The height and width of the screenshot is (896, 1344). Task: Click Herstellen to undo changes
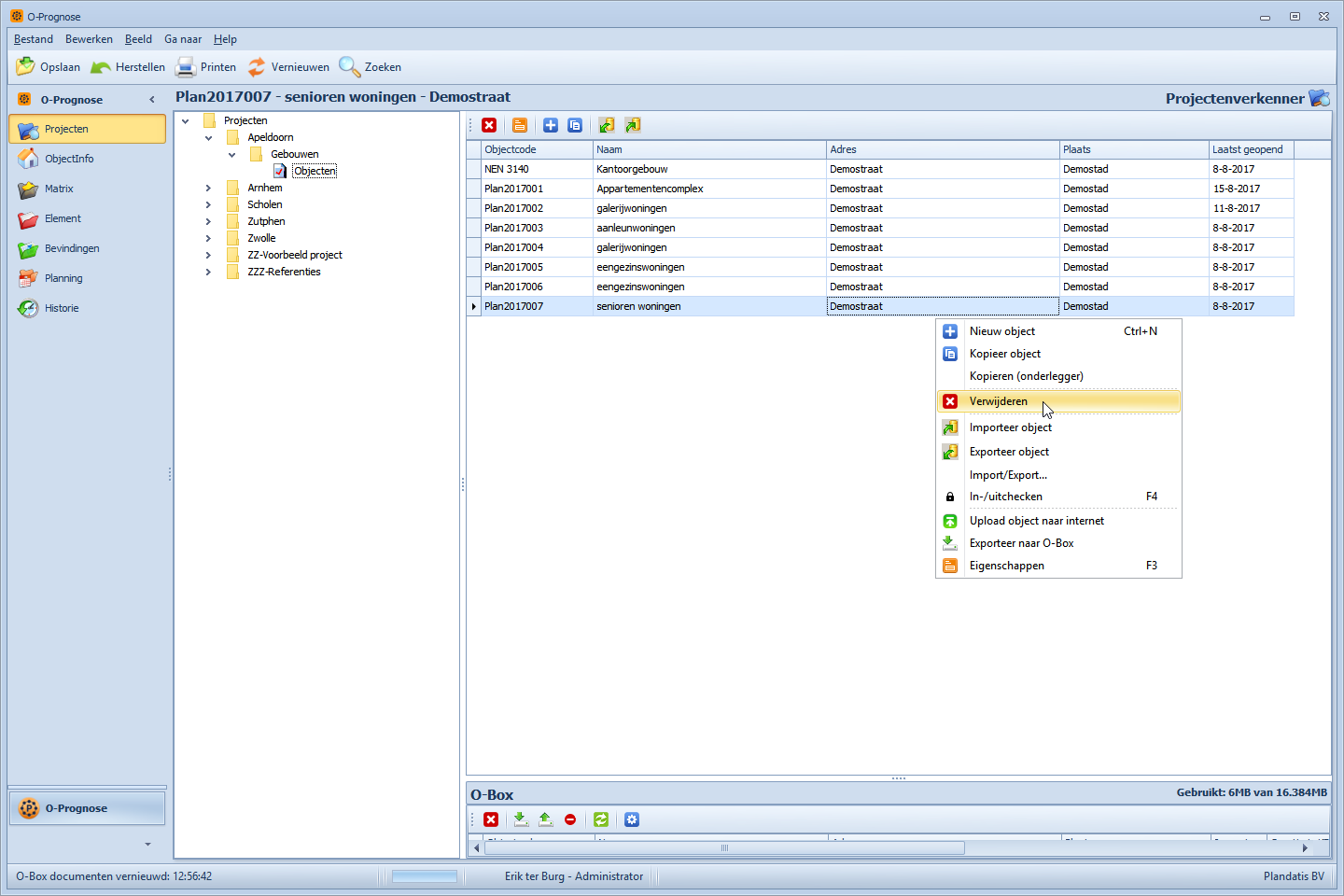coord(128,67)
